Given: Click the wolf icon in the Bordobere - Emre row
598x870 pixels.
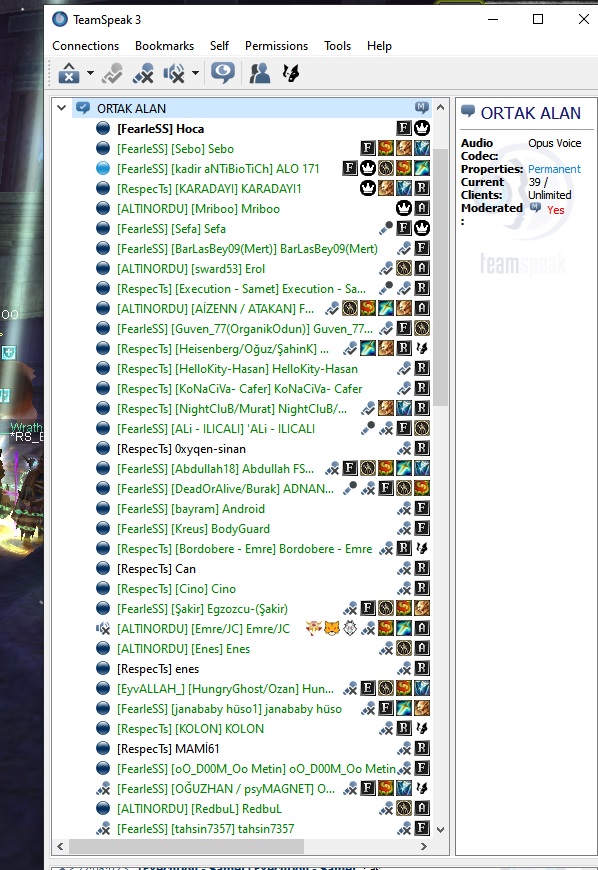Looking at the screenshot, I should coord(422,548).
